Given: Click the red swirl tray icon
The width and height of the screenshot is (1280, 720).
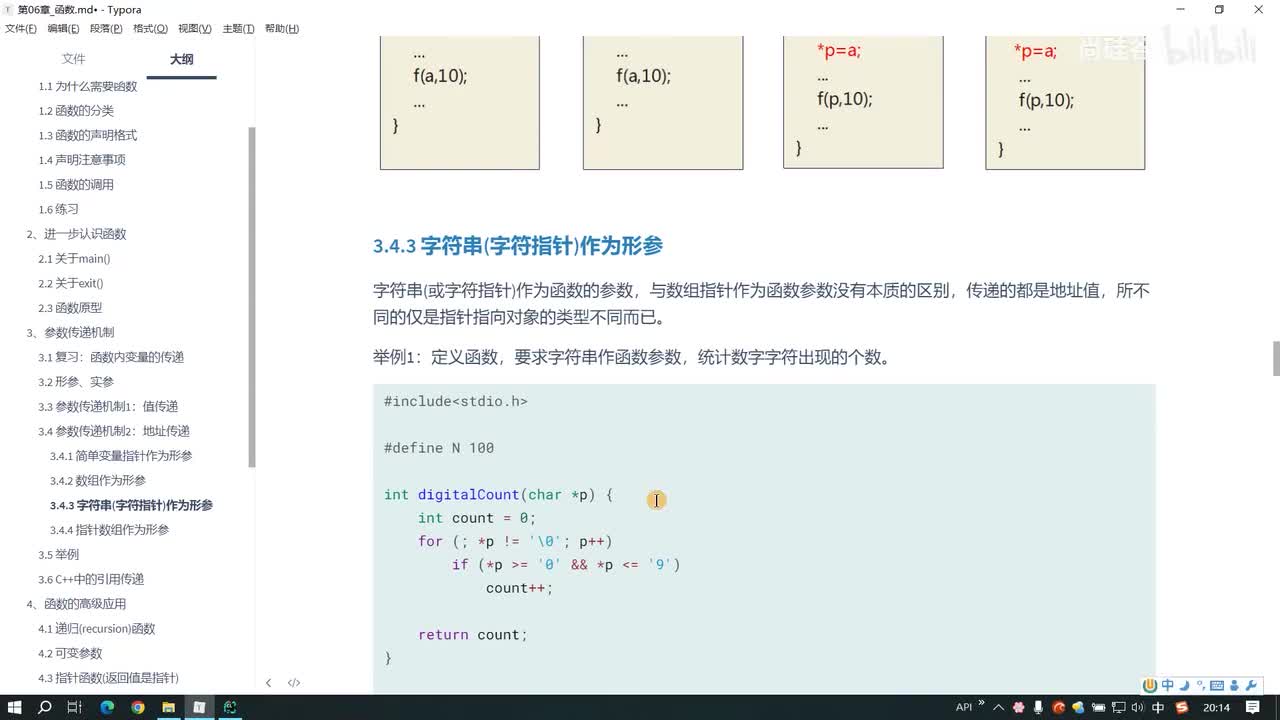Looking at the screenshot, I should [x=1059, y=707].
